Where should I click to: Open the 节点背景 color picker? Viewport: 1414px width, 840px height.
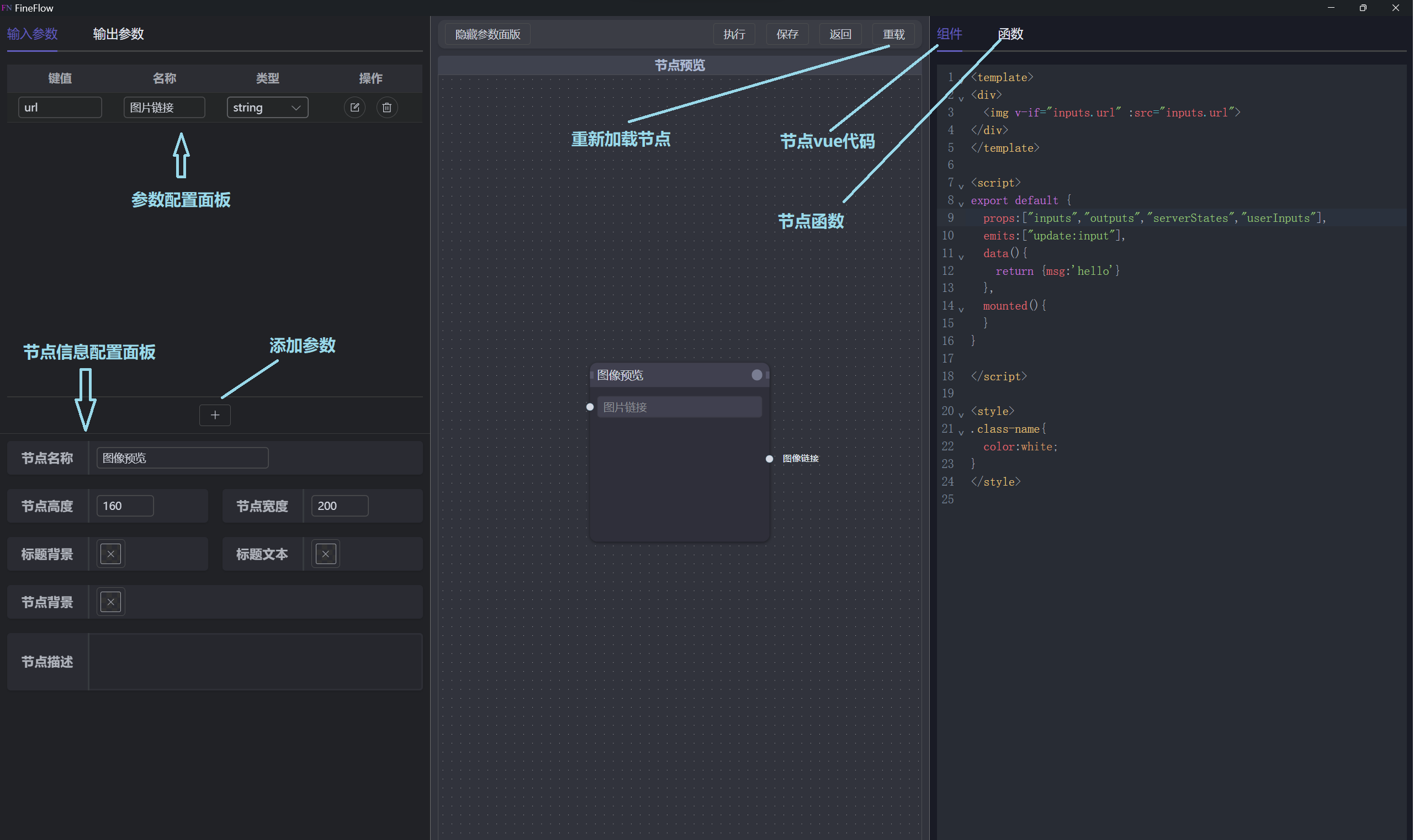[111, 602]
